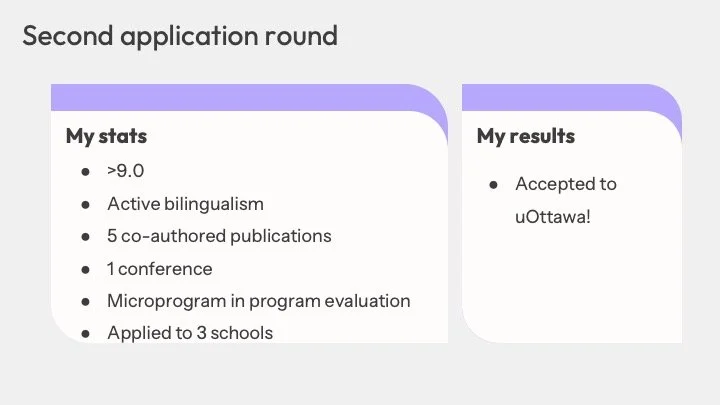Click the 'Accepted to' result text
The image size is (720, 405).
(566, 184)
